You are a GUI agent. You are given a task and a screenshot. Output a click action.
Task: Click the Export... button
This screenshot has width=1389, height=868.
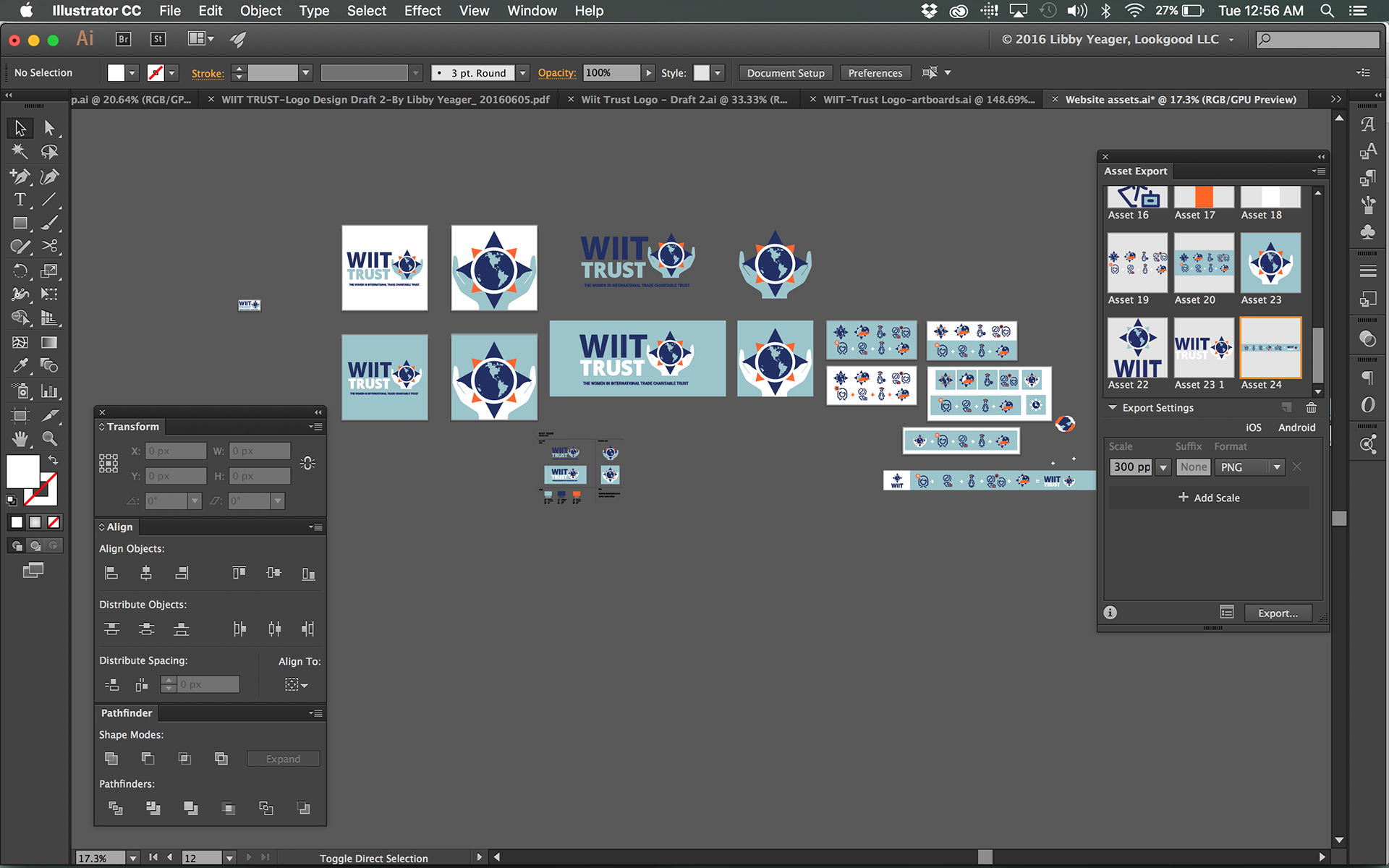coord(1277,613)
